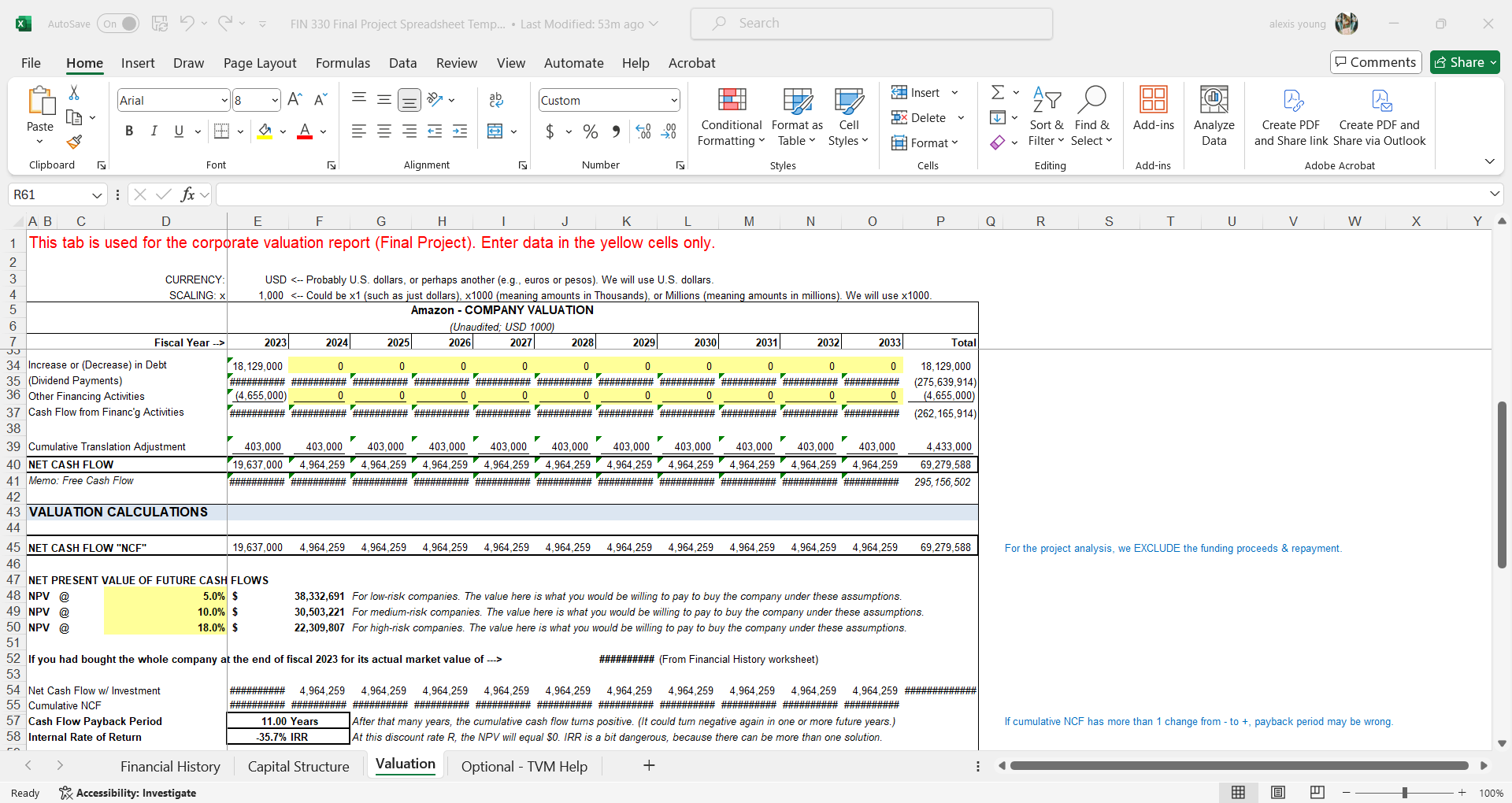Expand the Fill Color dropdown arrow
Screen dimensions: 1512x803
[x=282, y=131]
